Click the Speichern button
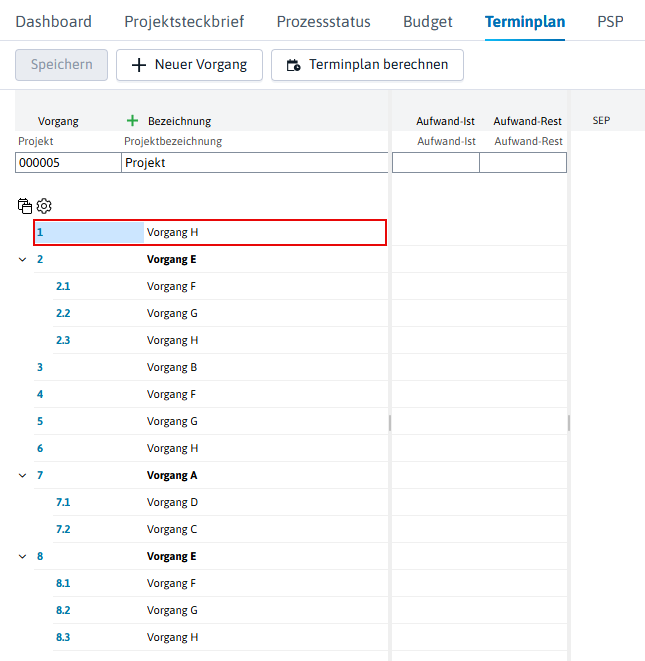This screenshot has height=661, width=645. point(62,65)
